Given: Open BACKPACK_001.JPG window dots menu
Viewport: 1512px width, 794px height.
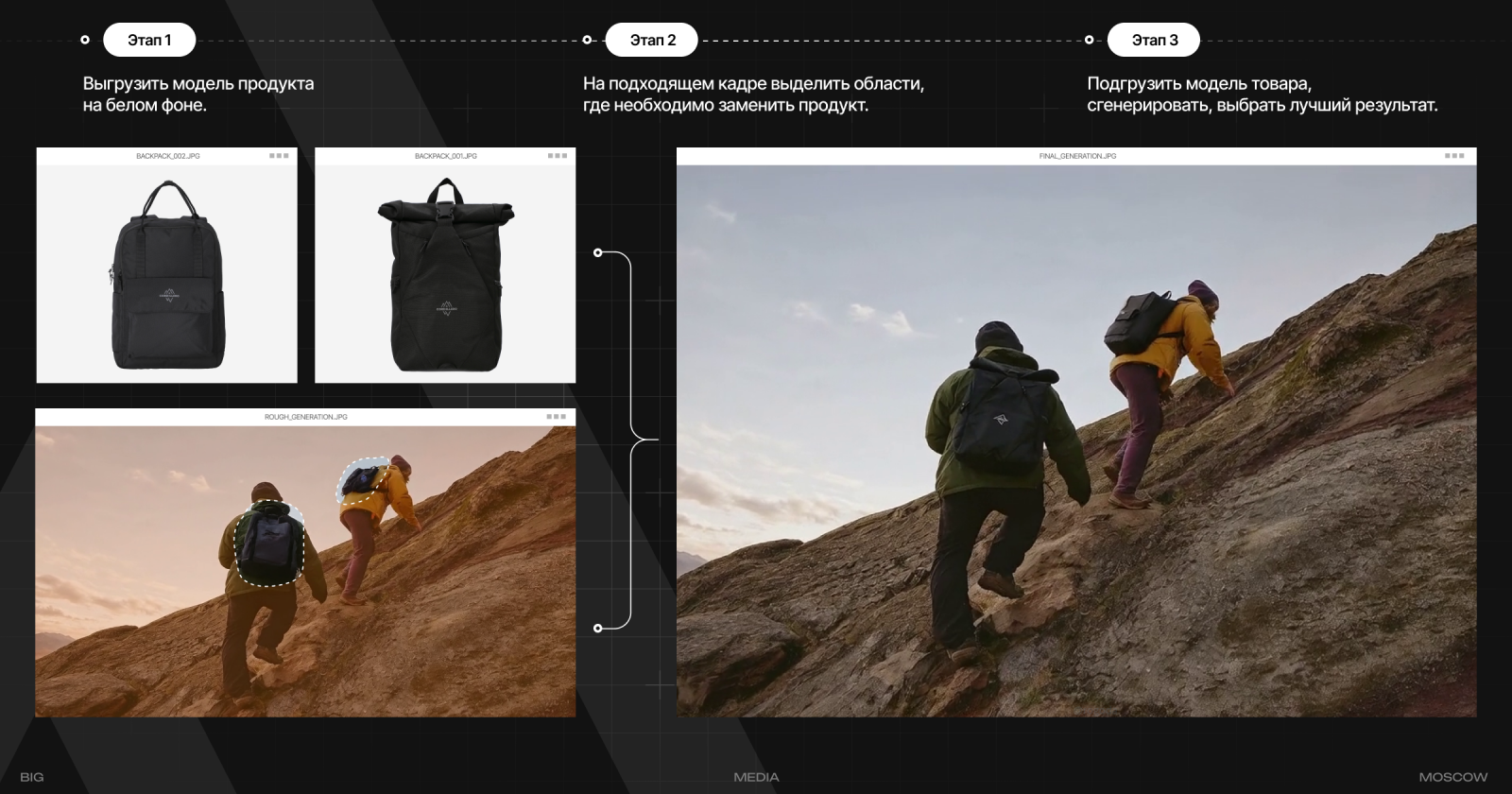Looking at the screenshot, I should 558,156.
